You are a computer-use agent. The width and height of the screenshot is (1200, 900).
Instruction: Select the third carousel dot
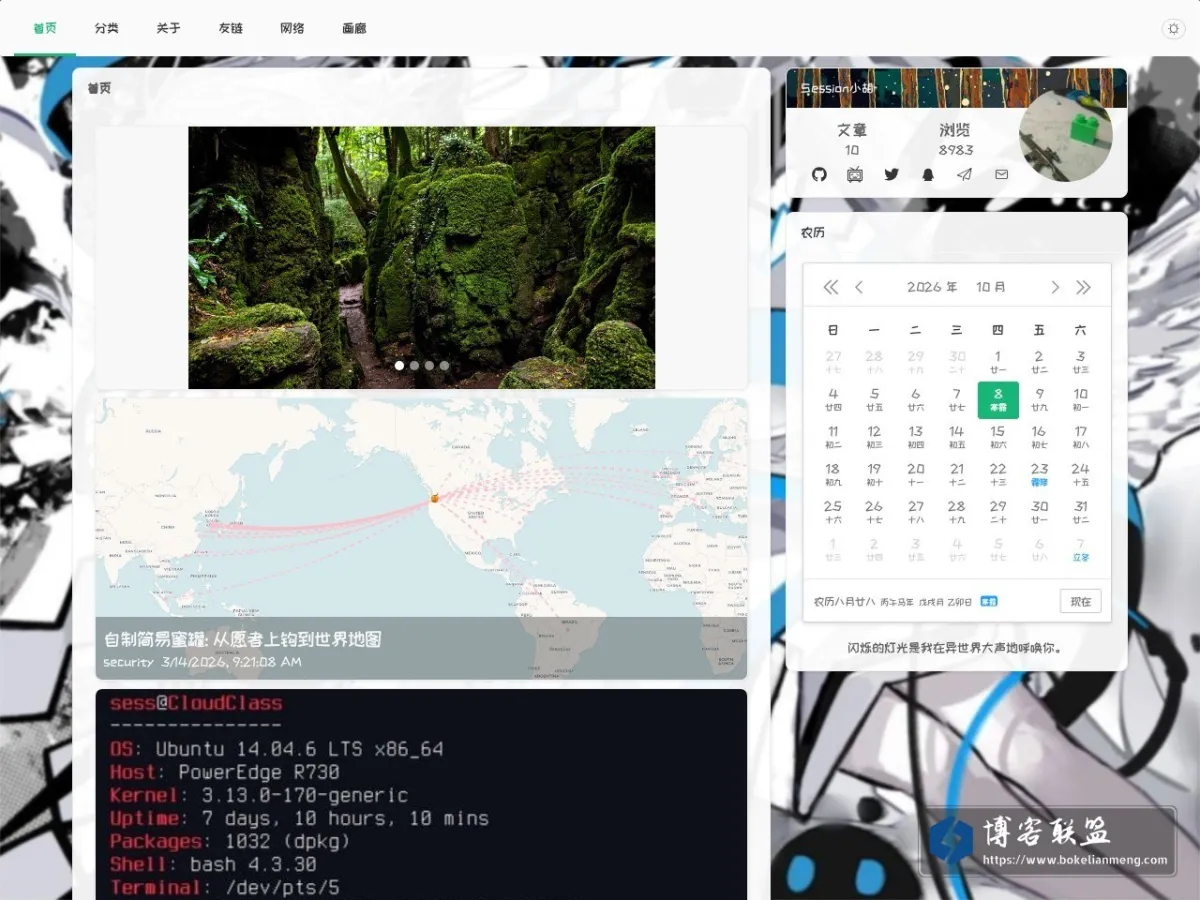click(430, 366)
